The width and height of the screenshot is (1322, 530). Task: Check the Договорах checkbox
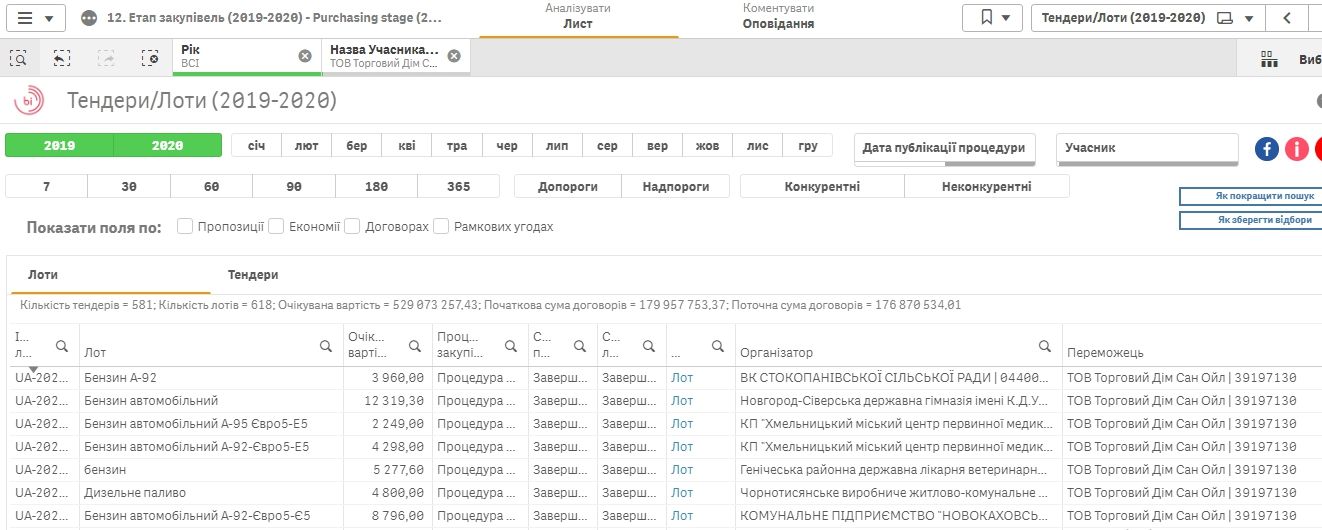click(352, 226)
